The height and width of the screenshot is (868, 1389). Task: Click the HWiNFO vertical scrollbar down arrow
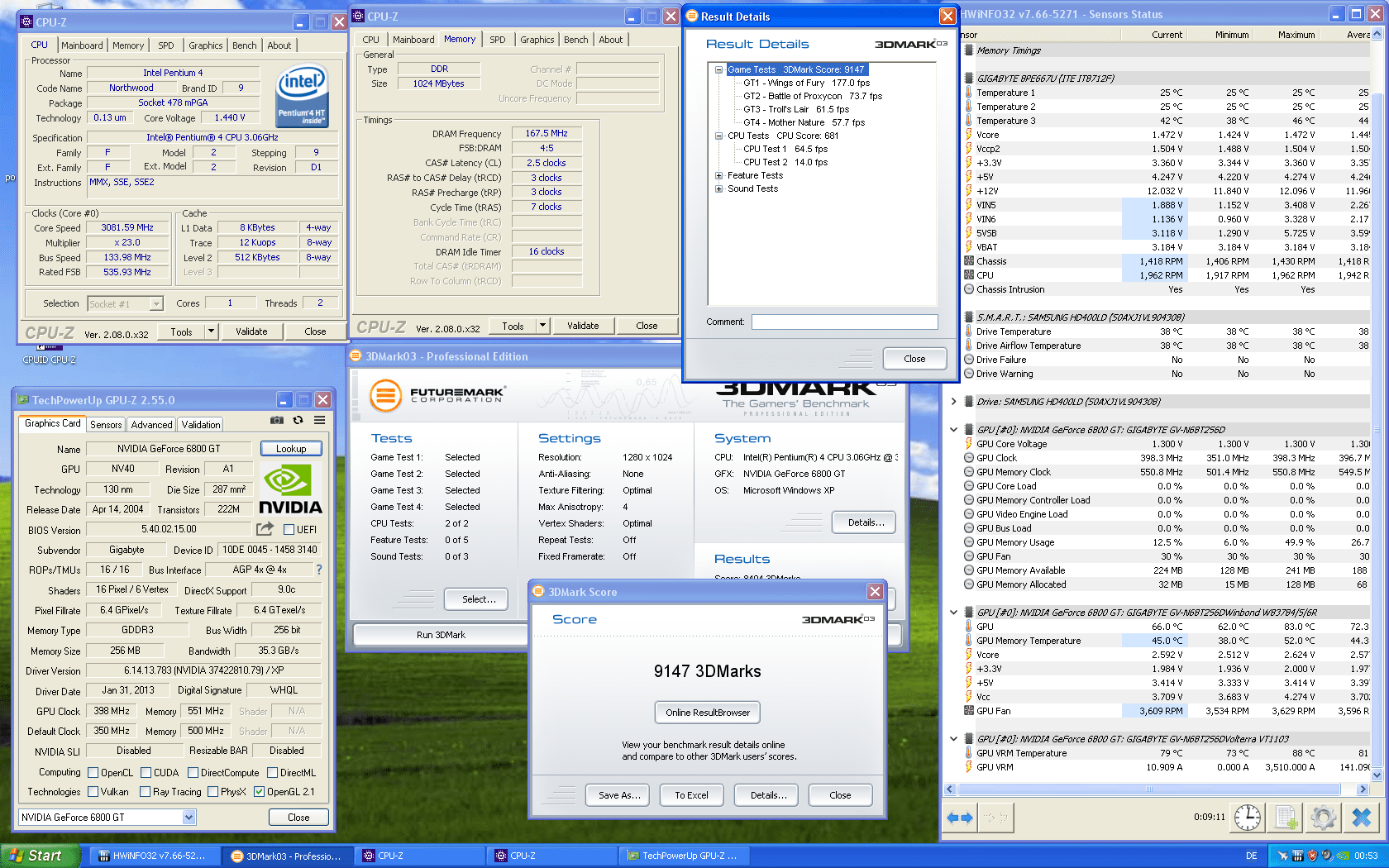(1377, 775)
